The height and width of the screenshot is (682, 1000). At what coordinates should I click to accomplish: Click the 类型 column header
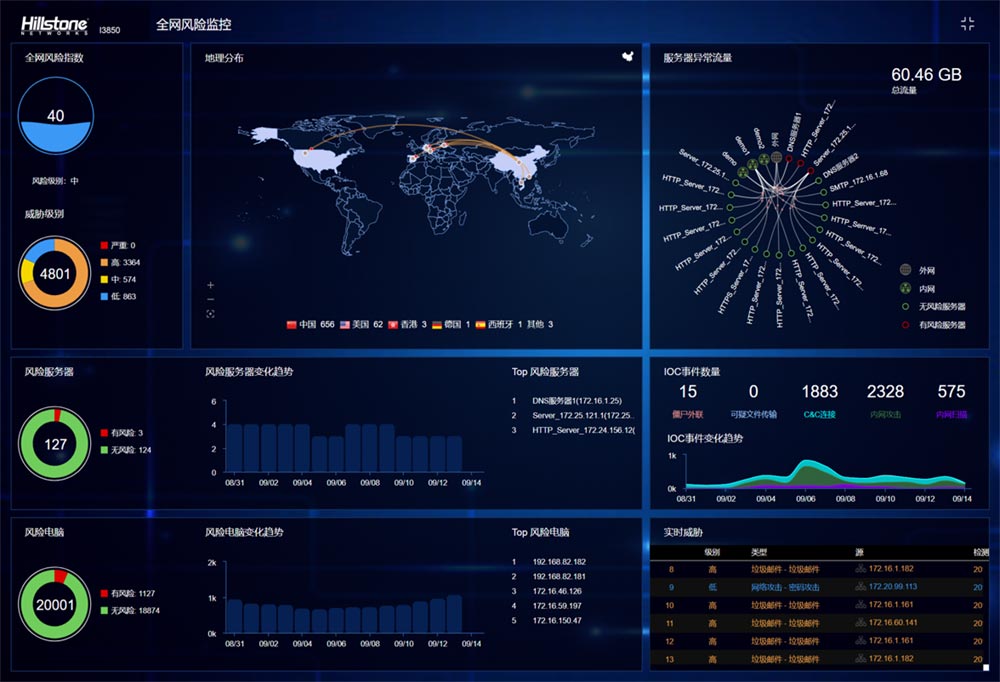click(759, 552)
